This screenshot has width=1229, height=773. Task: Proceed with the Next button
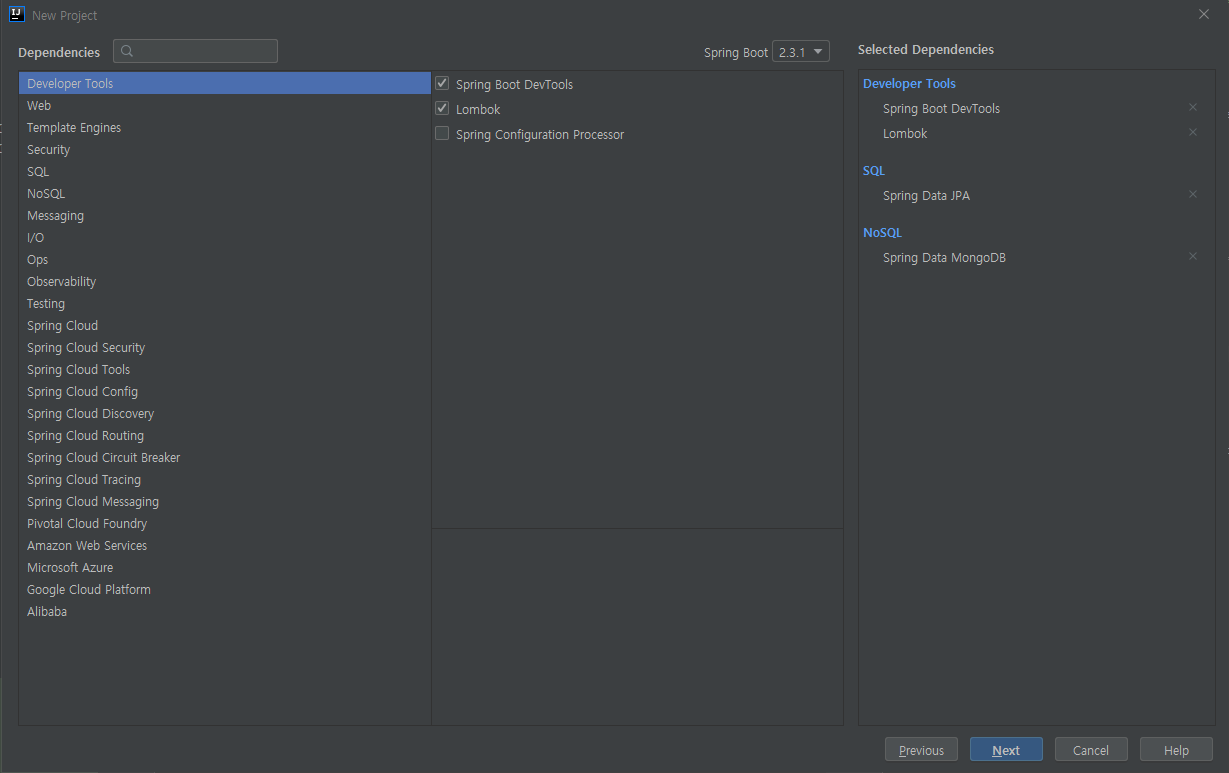pos(1006,750)
